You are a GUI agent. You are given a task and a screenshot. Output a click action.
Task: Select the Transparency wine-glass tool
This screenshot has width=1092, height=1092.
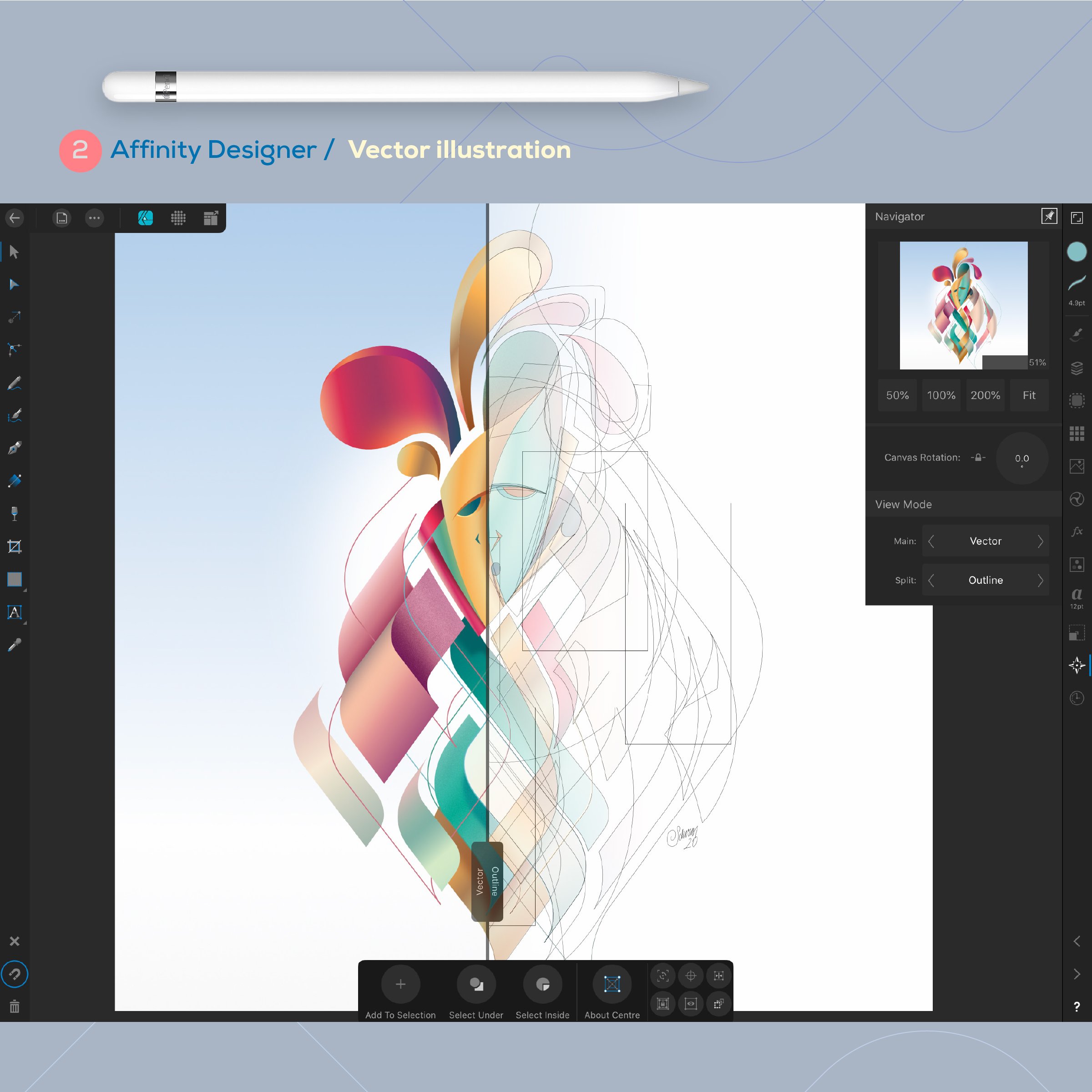[x=15, y=514]
